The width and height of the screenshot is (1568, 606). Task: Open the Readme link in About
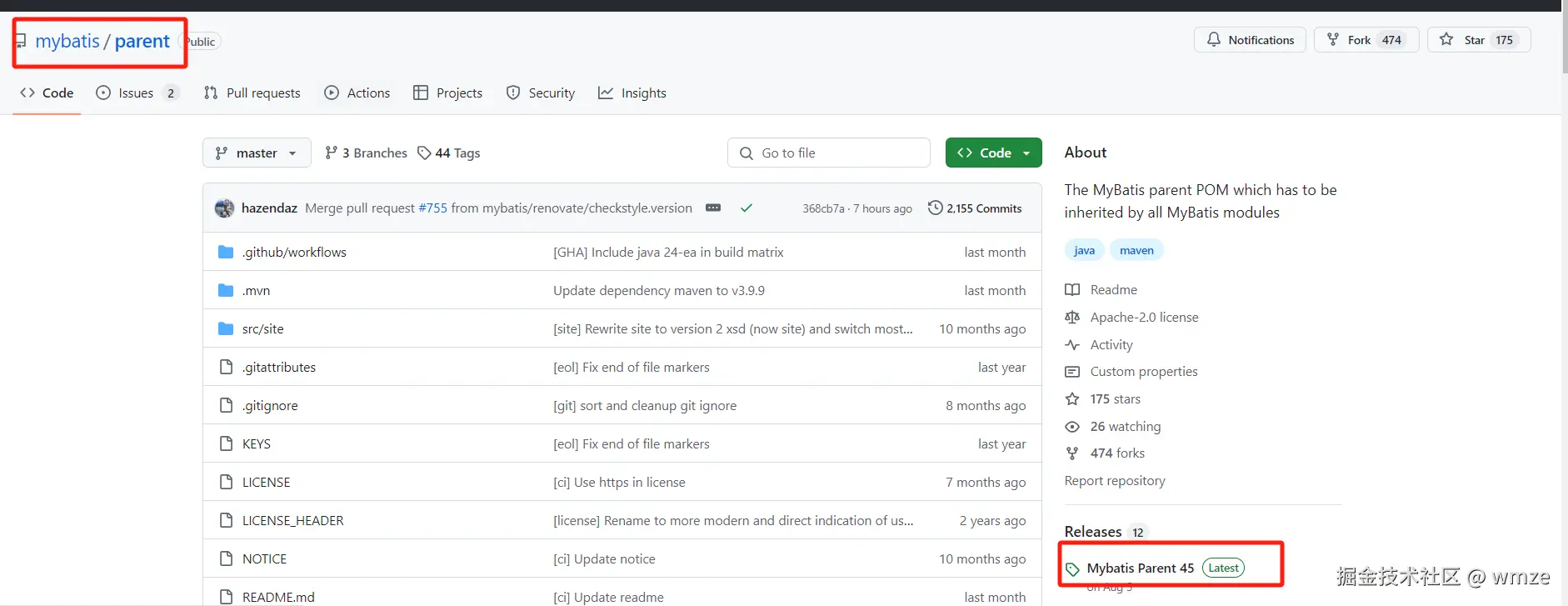coord(1101,289)
